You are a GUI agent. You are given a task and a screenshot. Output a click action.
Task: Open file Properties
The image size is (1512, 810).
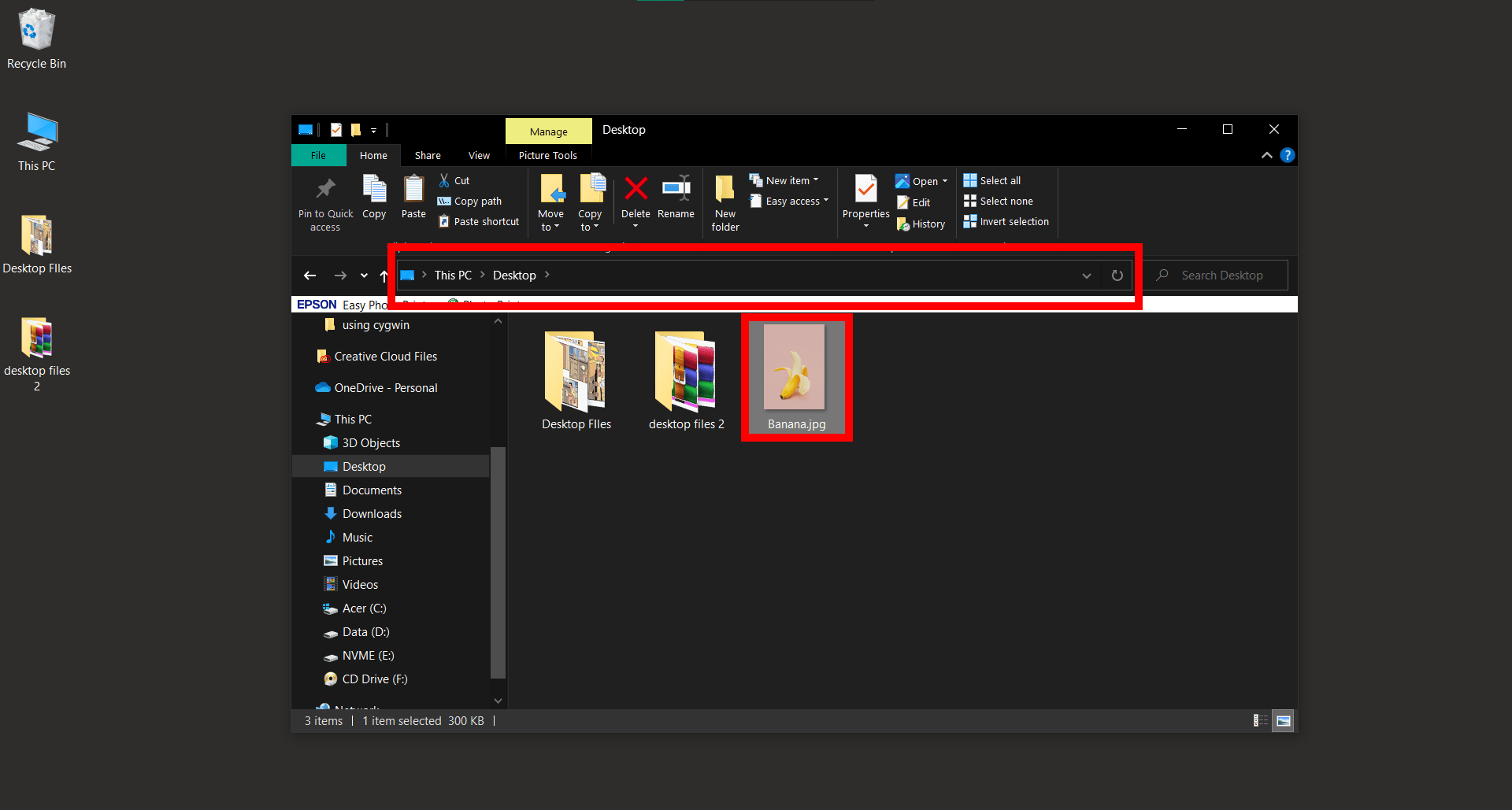click(x=865, y=197)
